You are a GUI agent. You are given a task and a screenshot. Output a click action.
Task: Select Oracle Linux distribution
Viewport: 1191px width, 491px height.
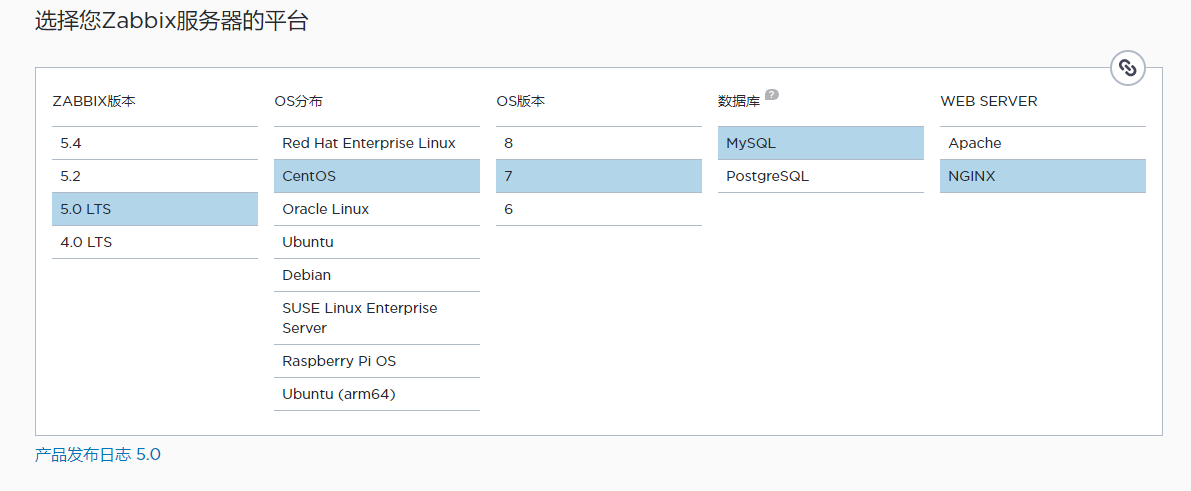[x=377, y=209]
